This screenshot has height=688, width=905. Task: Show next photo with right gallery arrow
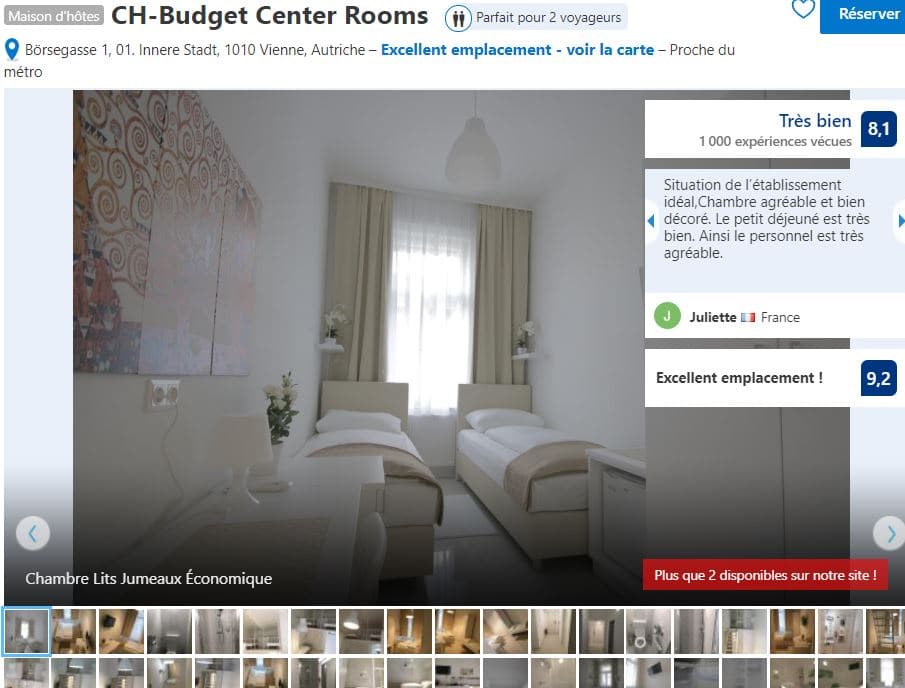pyautogui.click(x=889, y=533)
